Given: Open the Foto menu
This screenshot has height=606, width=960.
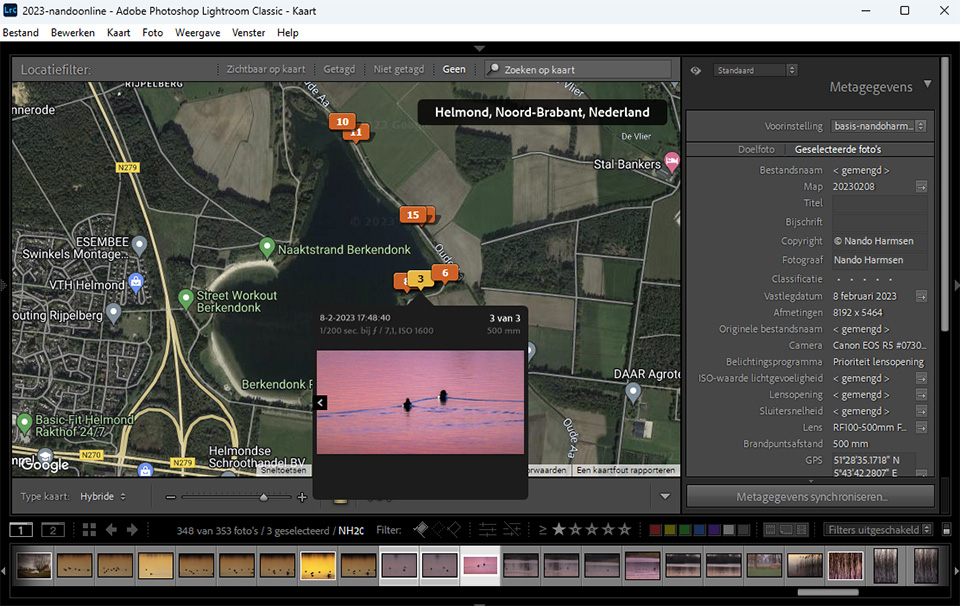Looking at the screenshot, I should 152,32.
